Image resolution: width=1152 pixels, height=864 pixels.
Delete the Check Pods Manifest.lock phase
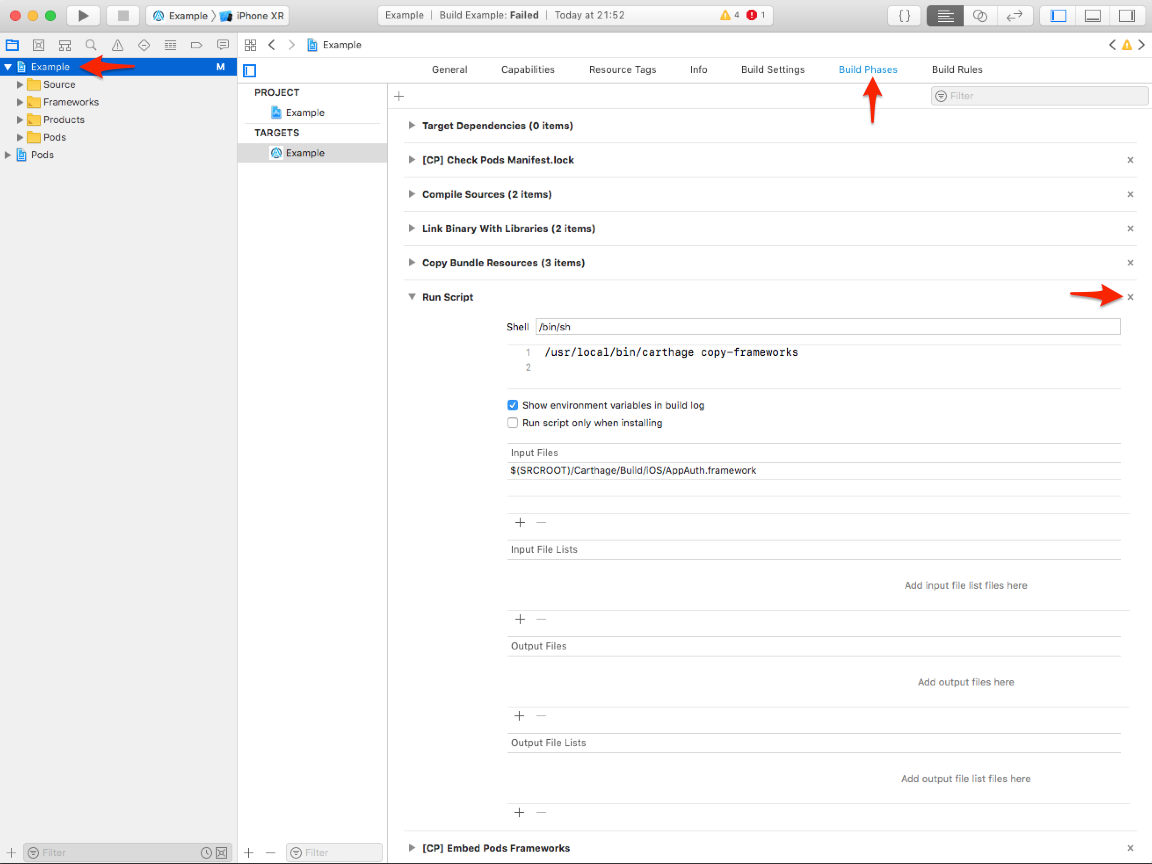(x=1131, y=160)
